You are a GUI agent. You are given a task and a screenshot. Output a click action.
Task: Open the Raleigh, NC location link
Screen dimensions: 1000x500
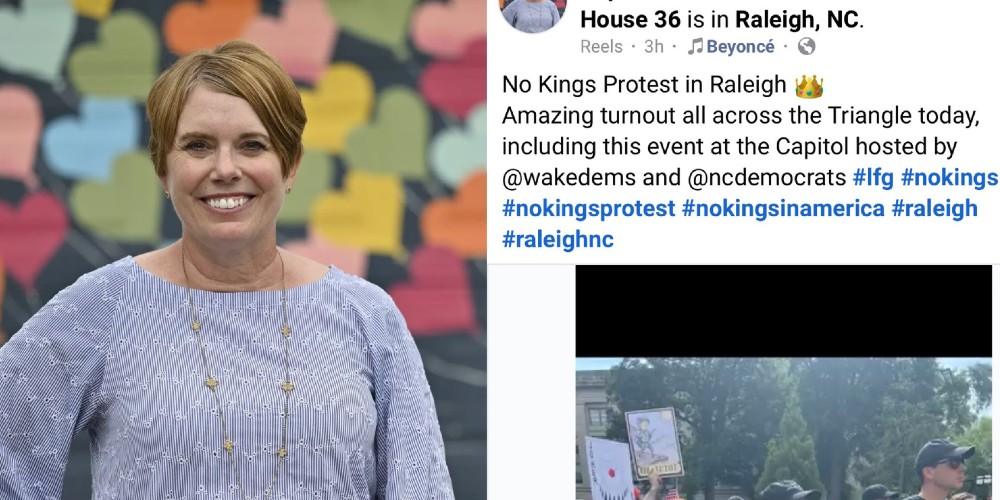[x=797, y=20]
